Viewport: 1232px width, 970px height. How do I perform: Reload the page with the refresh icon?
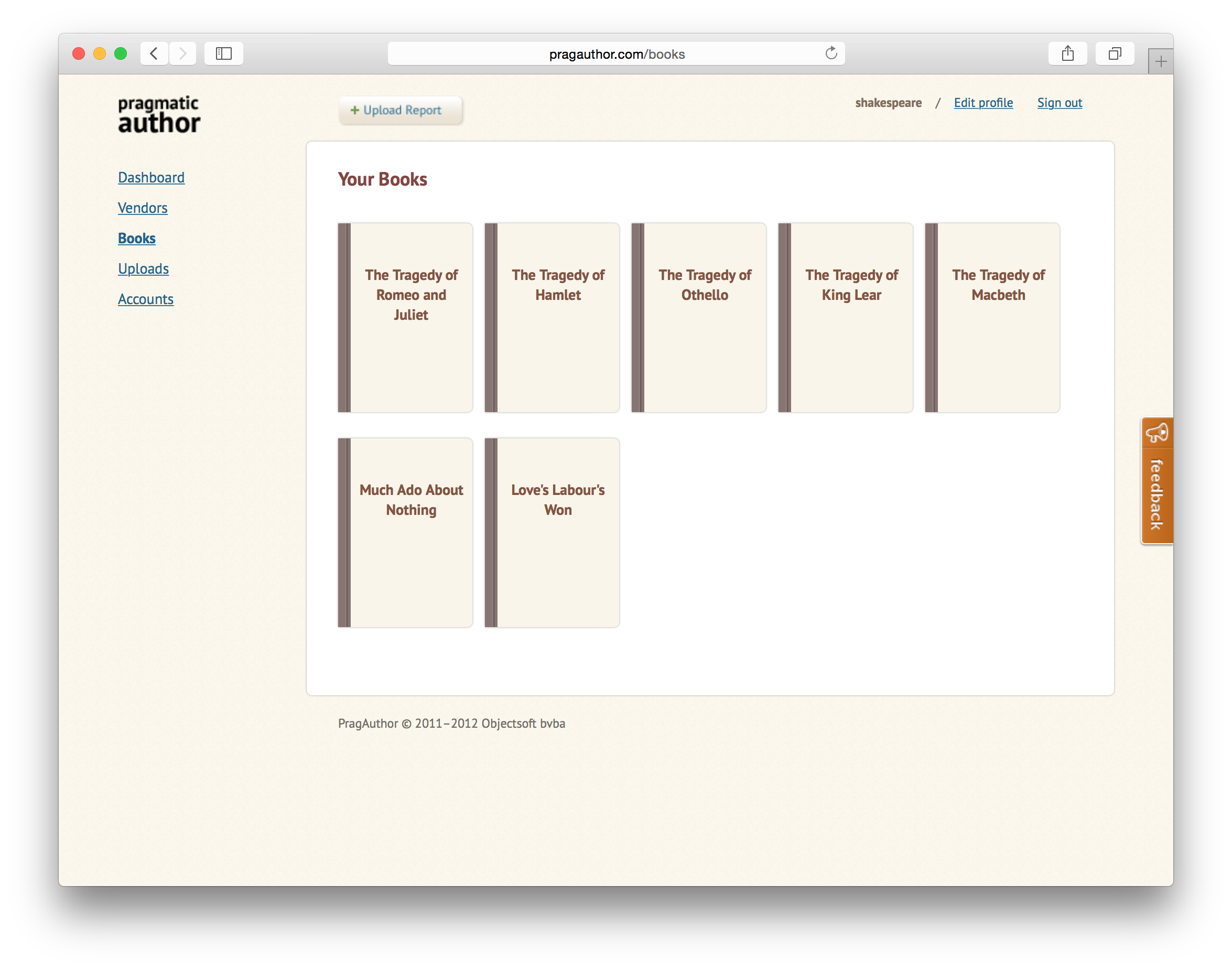pyautogui.click(x=830, y=53)
